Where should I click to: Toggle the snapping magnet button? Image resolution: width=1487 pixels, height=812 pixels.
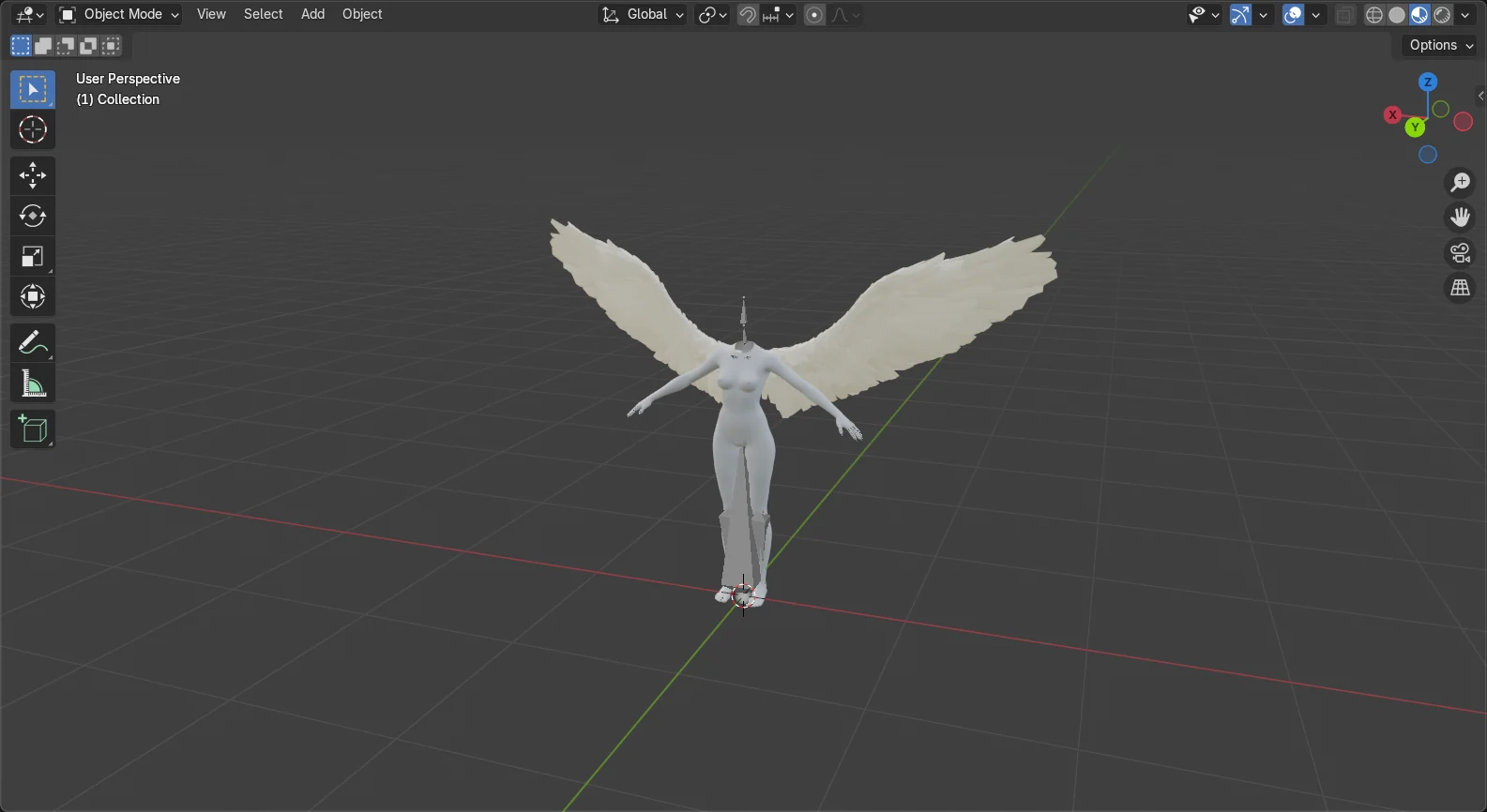[x=748, y=15]
